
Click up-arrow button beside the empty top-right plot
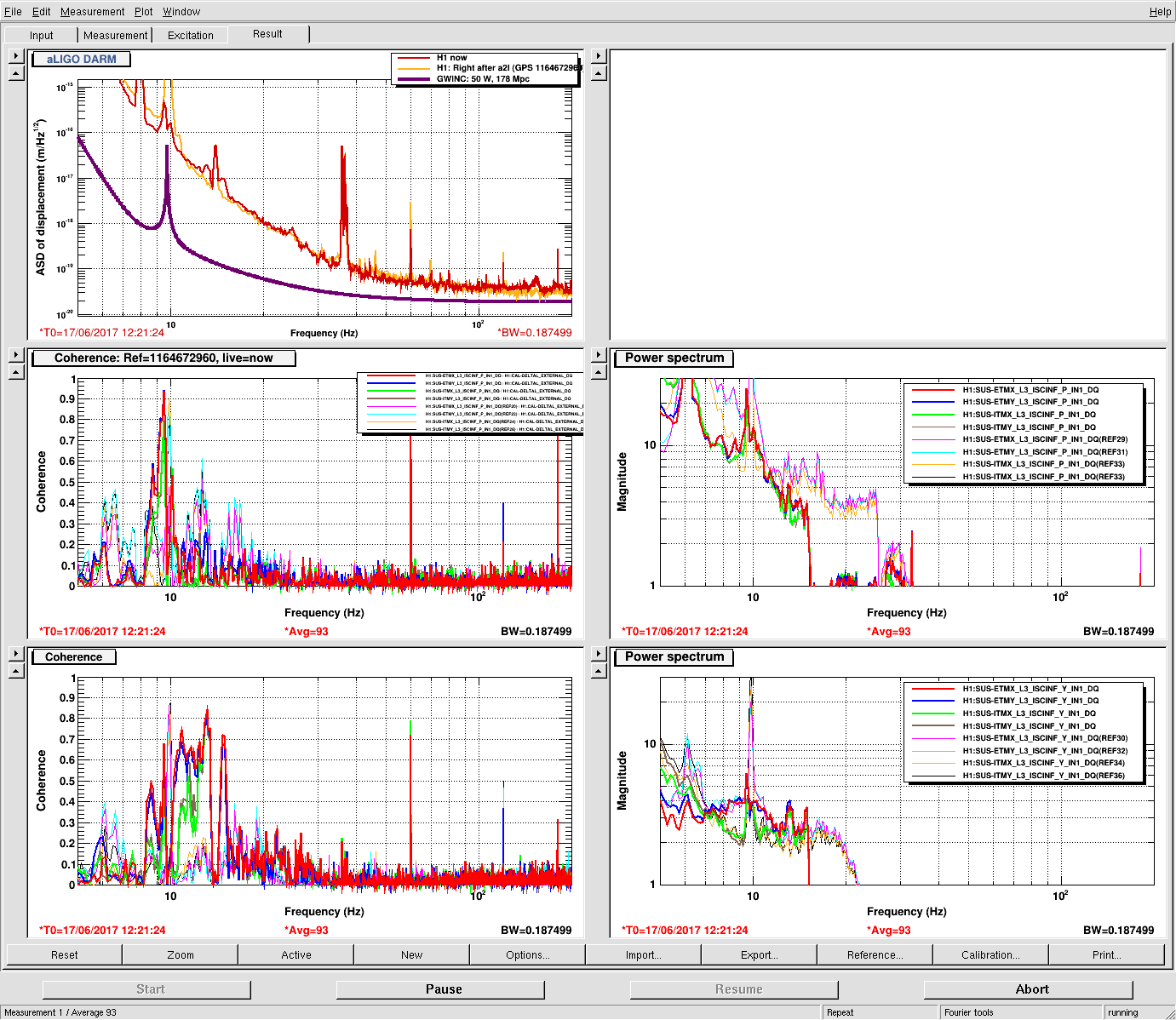click(599, 73)
